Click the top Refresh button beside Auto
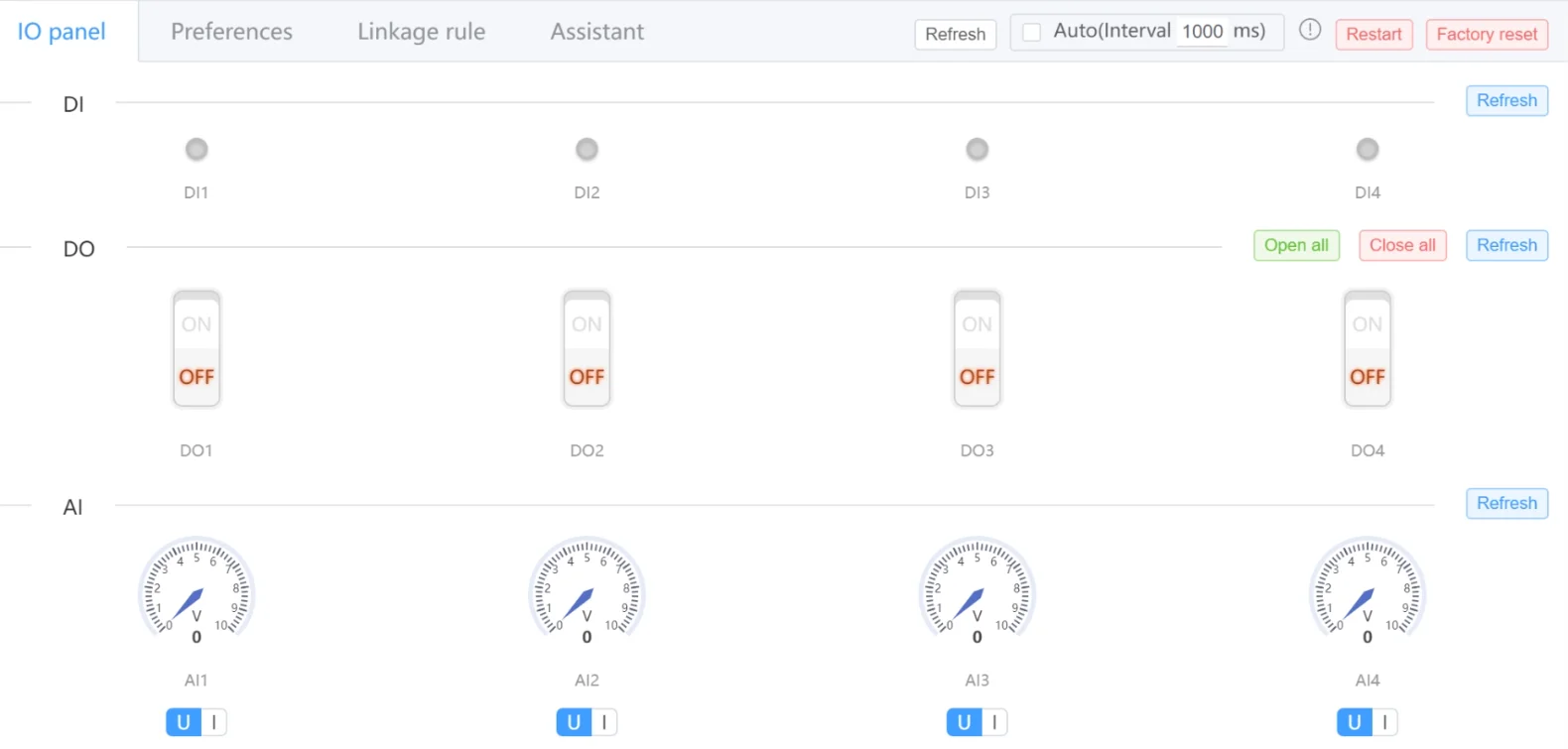1568x749 pixels. tap(955, 34)
